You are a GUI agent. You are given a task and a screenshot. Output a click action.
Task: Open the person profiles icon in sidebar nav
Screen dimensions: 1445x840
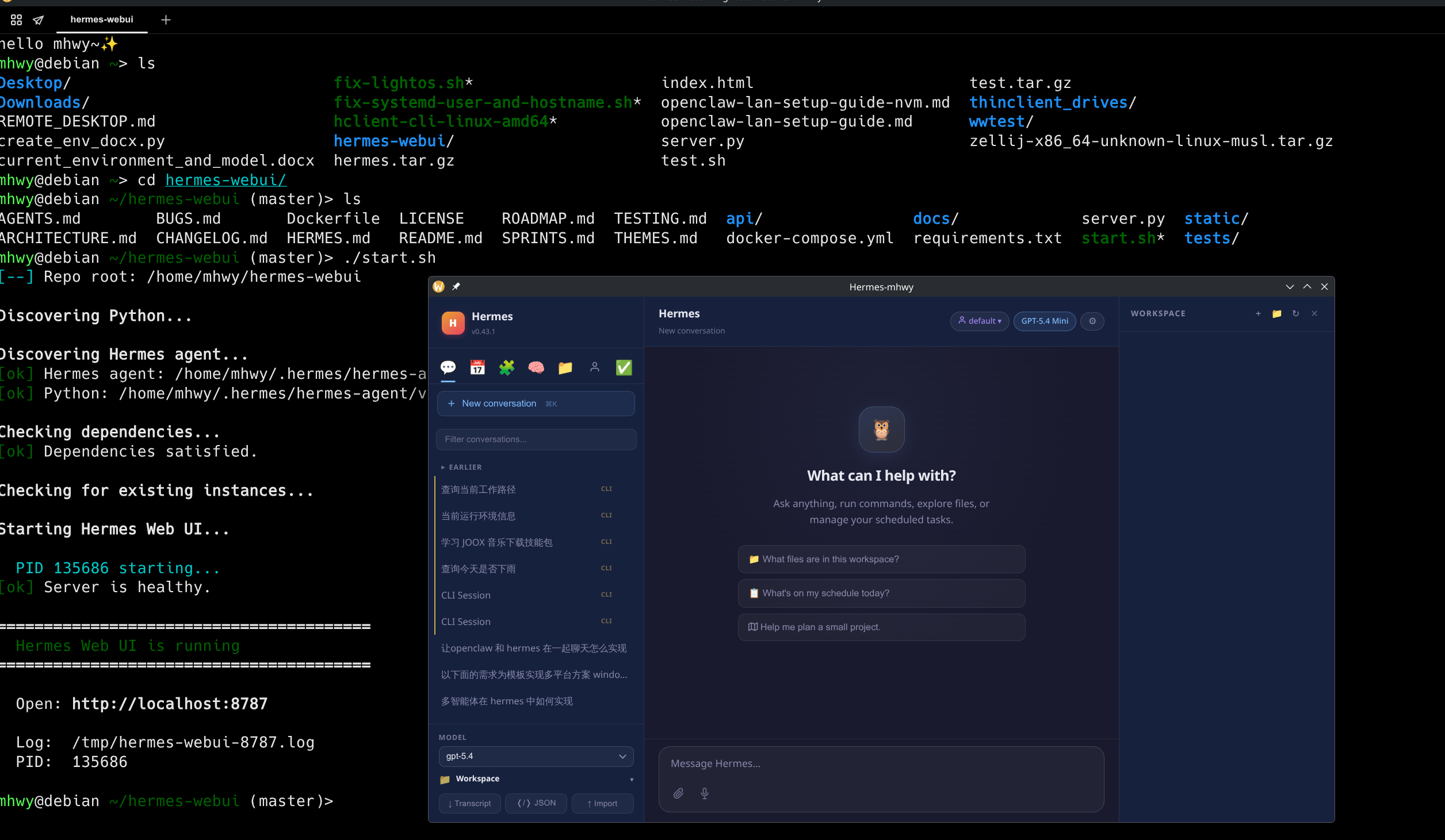click(595, 367)
